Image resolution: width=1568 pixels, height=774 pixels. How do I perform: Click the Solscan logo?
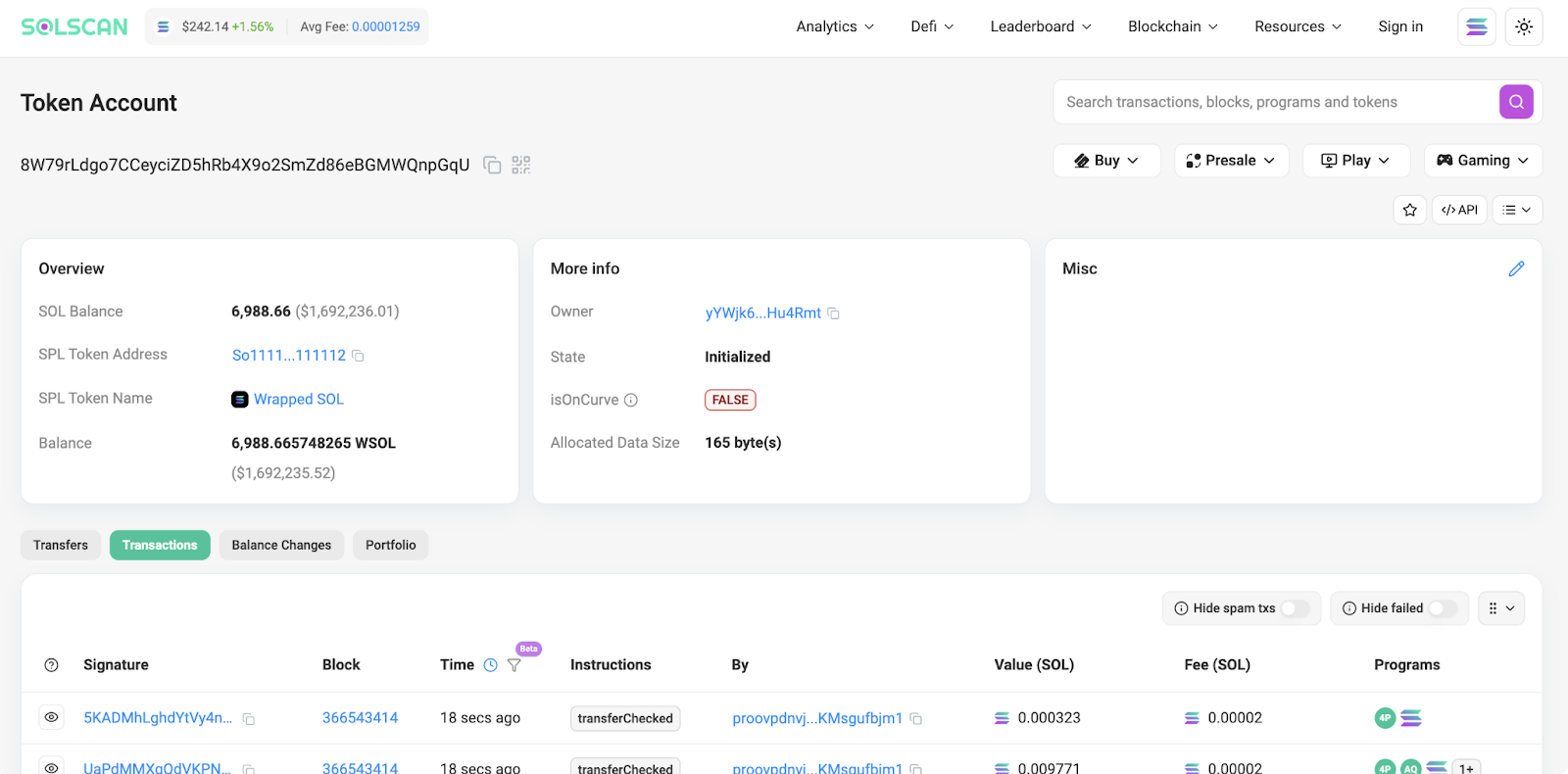coord(74,26)
